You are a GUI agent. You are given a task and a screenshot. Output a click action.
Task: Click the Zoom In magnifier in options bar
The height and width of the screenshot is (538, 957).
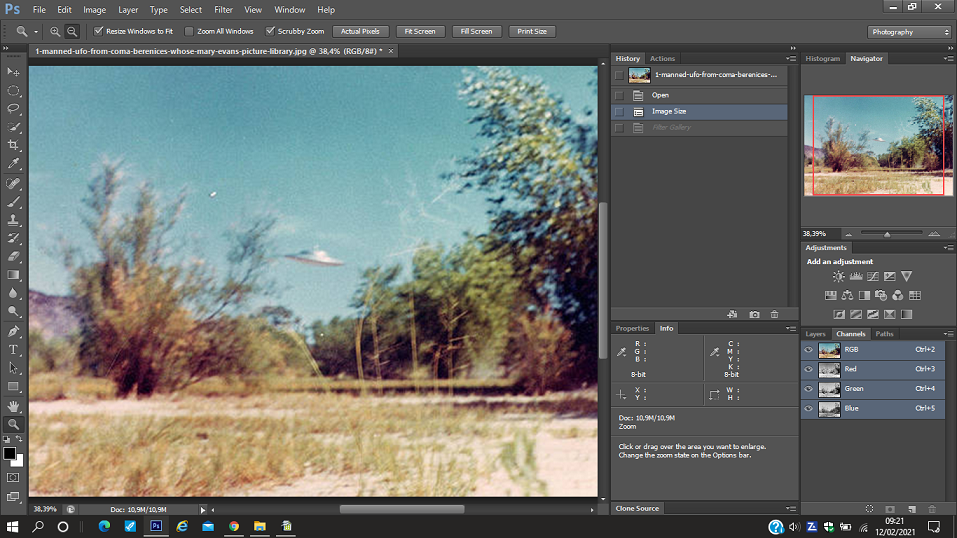[55, 32]
